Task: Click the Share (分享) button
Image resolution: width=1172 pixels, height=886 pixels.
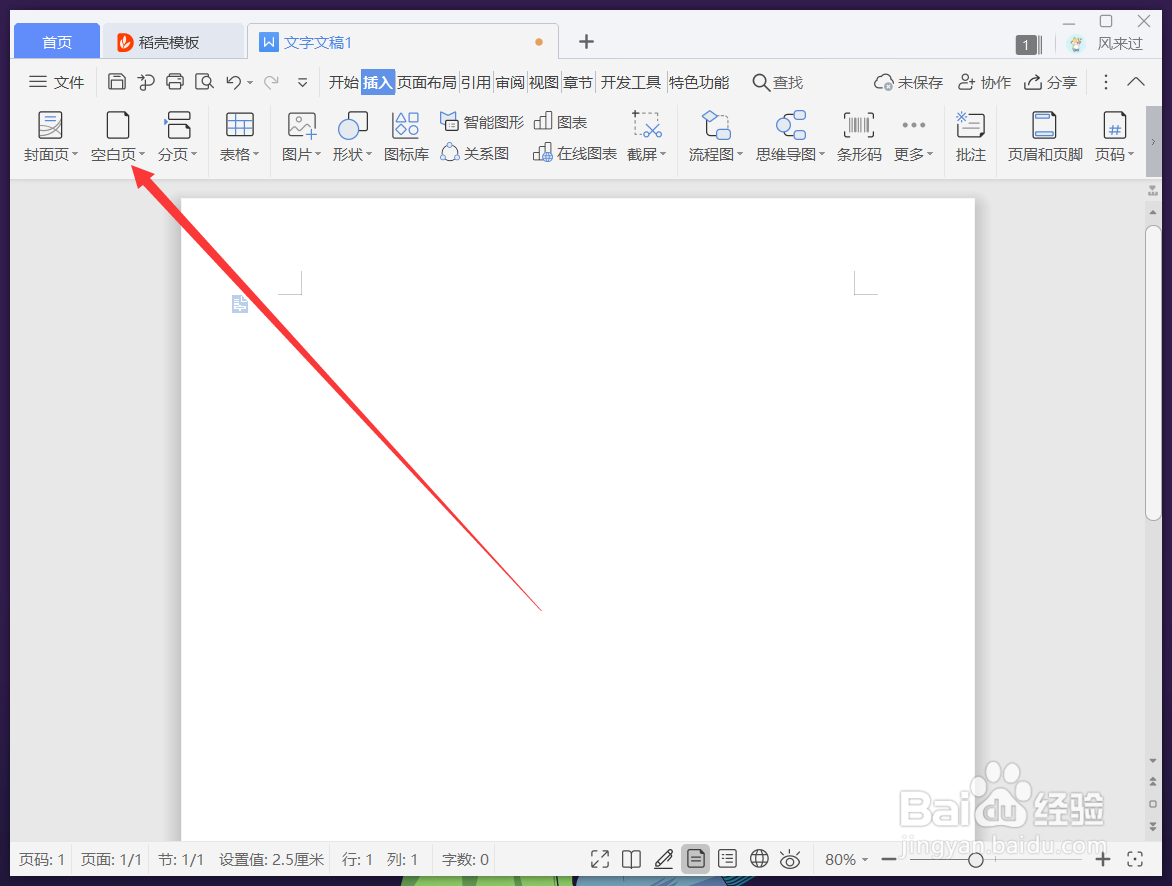Action: coord(1050,82)
